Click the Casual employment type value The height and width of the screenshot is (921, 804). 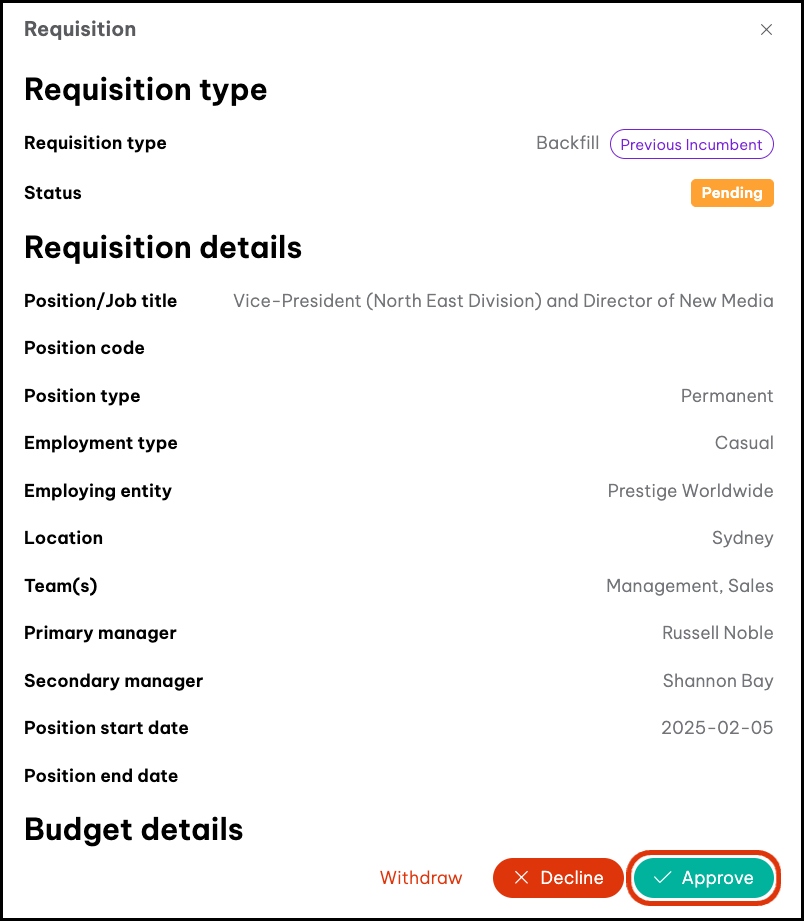tap(744, 443)
